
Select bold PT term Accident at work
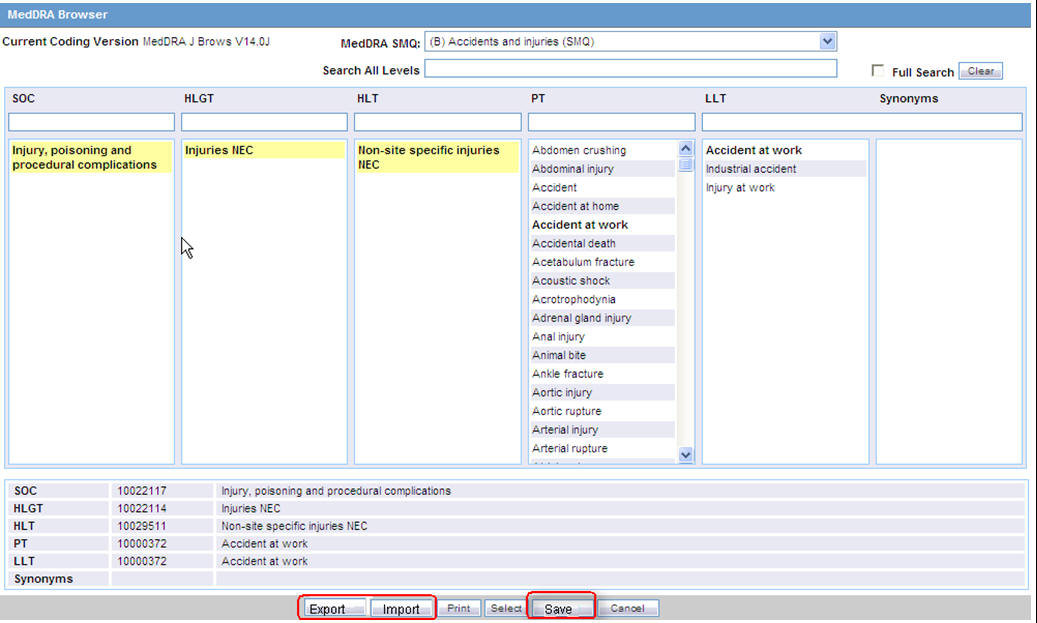point(602,225)
